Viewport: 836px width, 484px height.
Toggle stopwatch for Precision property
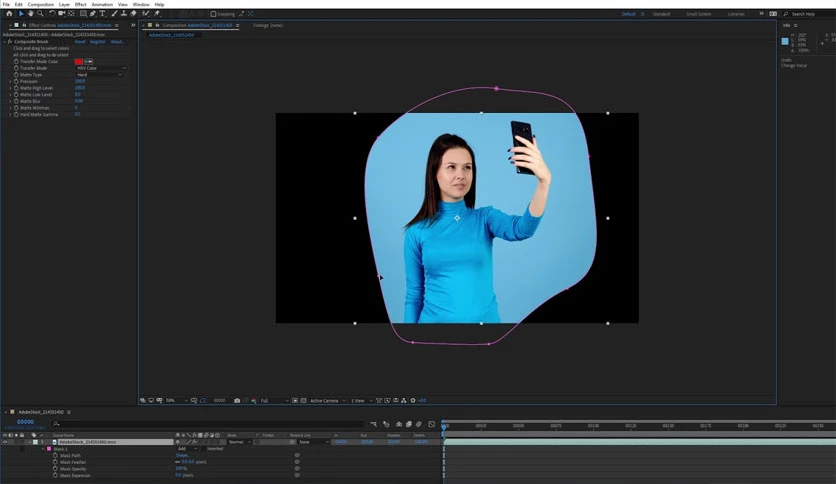[x=16, y=81]
